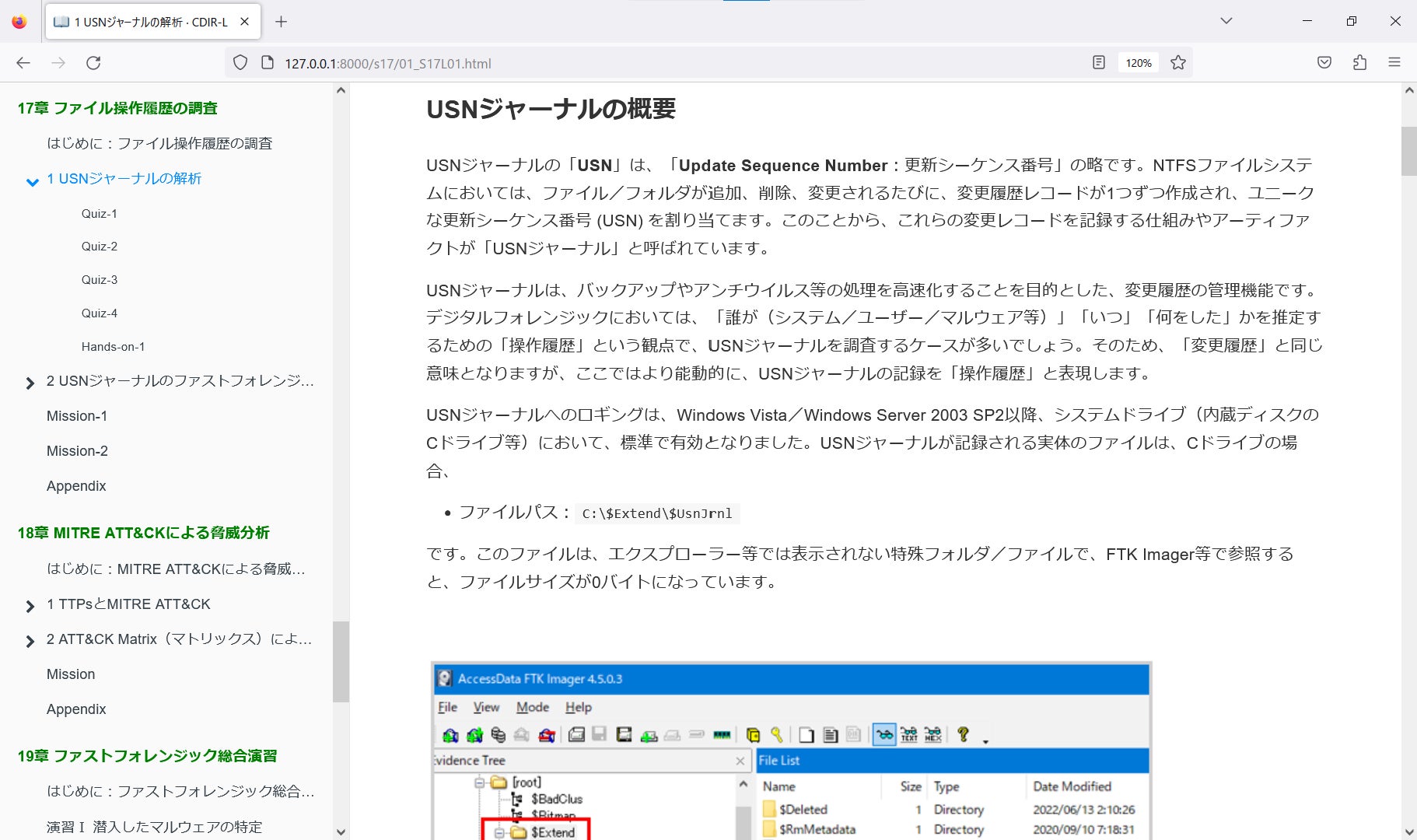Open the Quiz-3 sidebar link

(100, 280)
